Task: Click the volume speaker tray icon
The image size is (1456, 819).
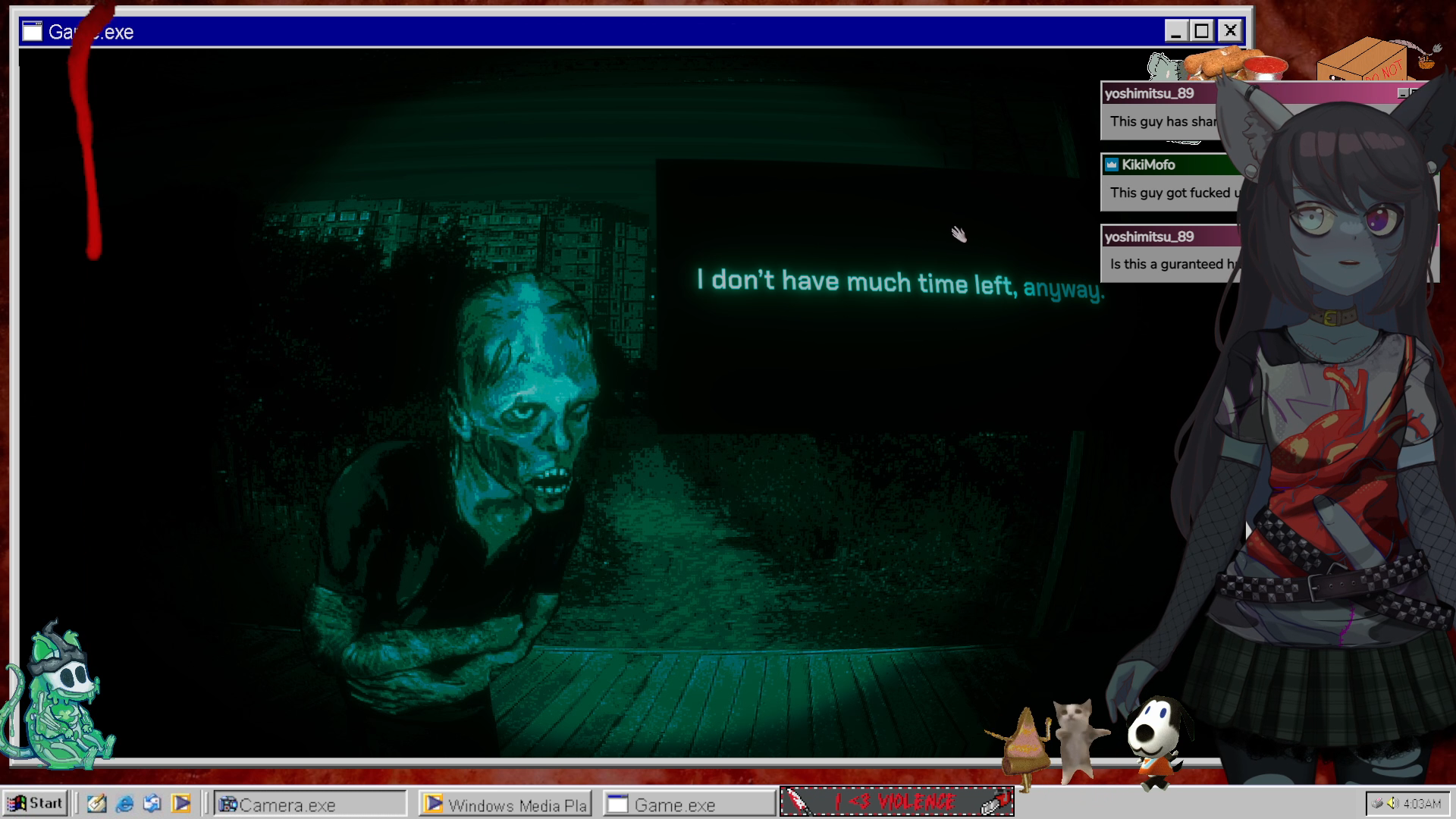Action: pos(1392,803)
